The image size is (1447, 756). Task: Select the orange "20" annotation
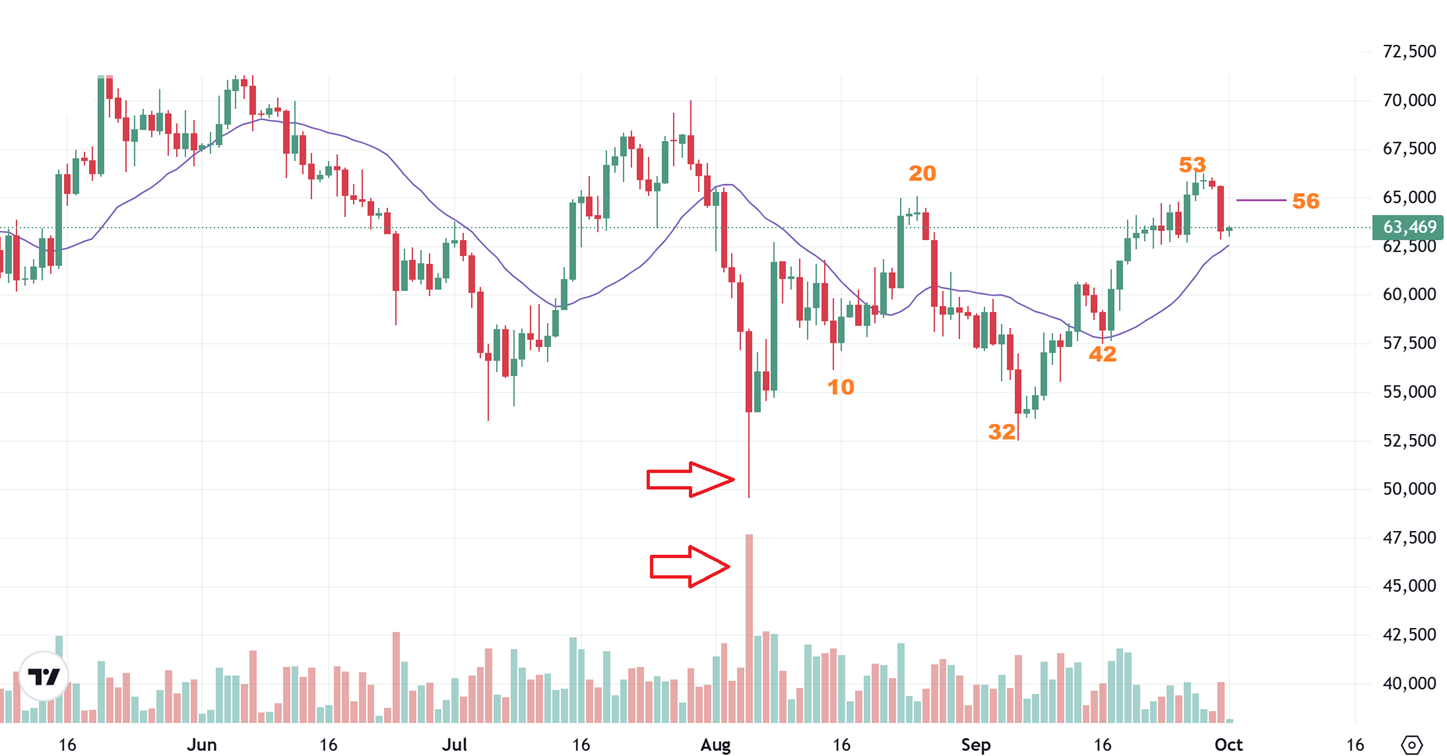pos(922,174)
